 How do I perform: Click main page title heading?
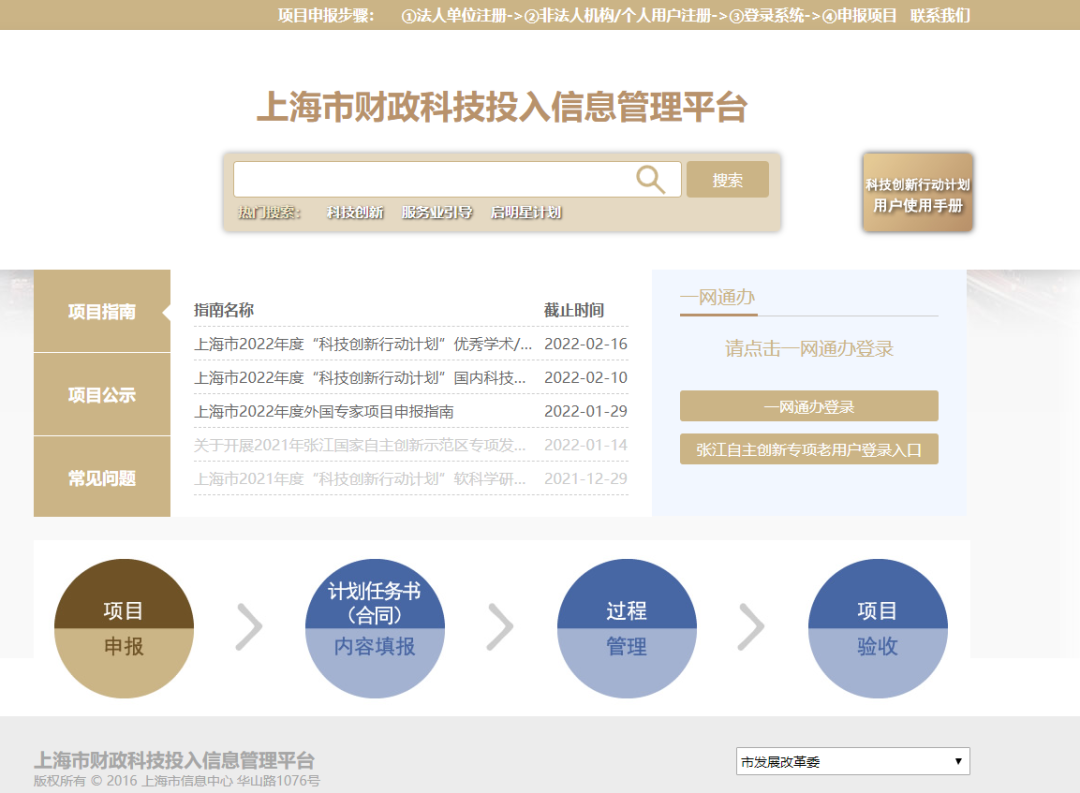coord(502,107)
